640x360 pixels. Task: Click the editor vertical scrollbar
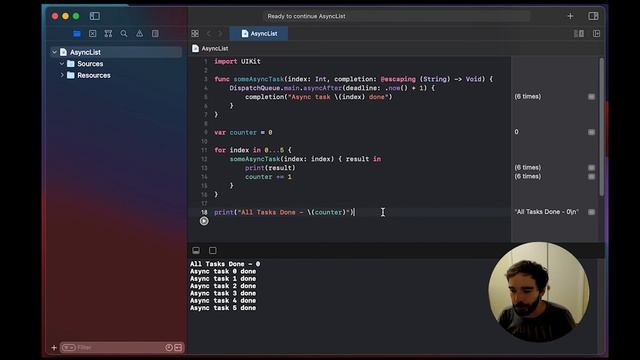pyautogui.click(x=602, y=127)
